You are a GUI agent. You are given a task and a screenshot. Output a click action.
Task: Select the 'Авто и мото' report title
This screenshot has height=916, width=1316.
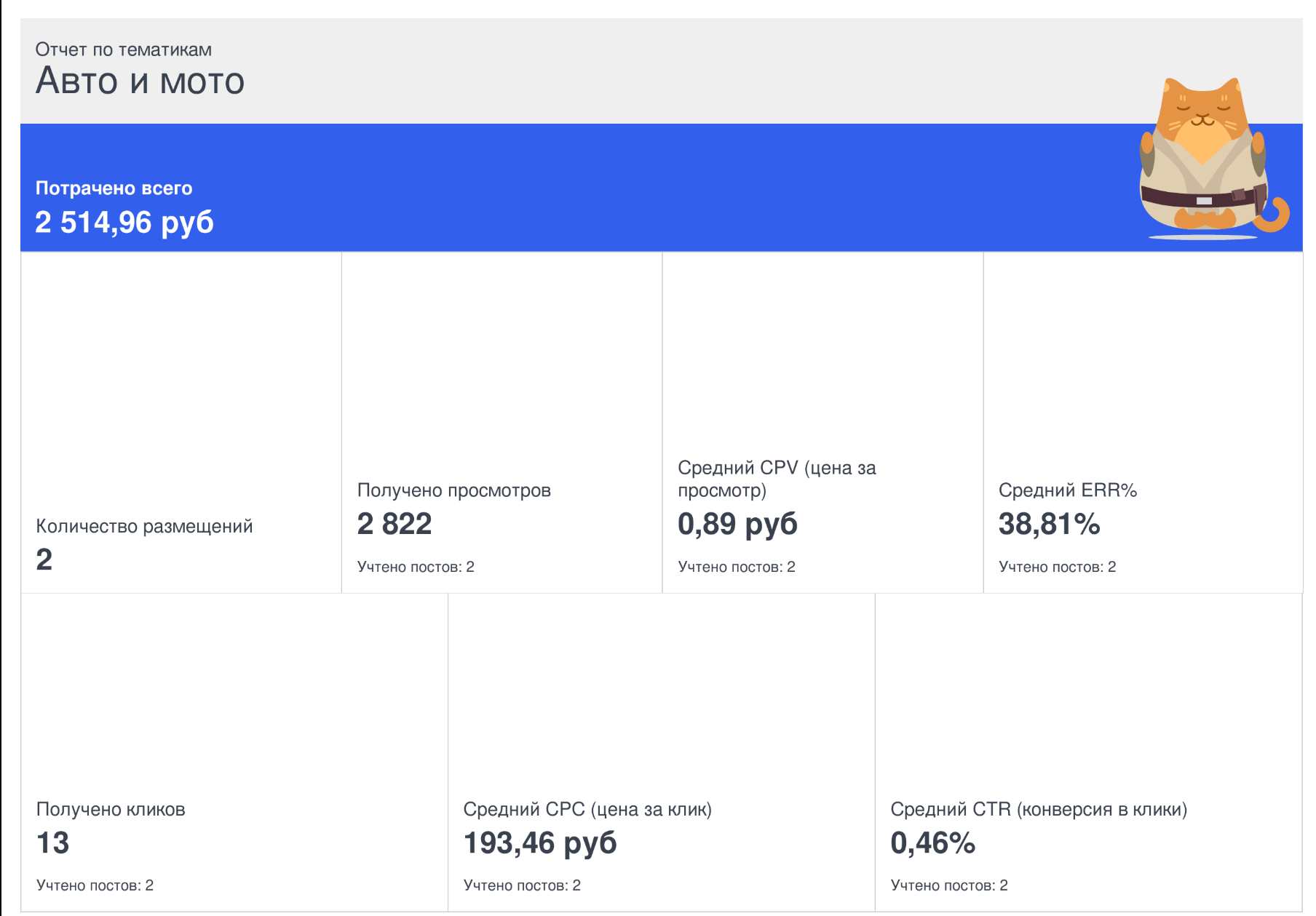[140, 80]
